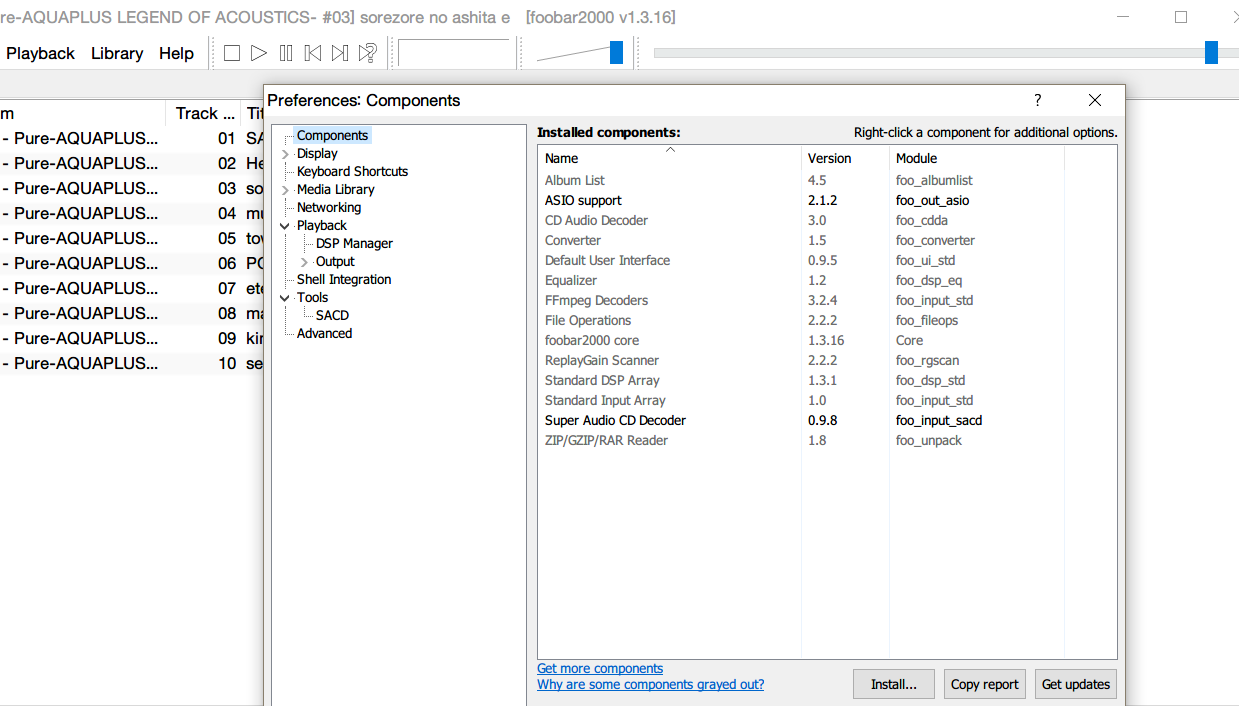Skip to the next track

click(340, 53)
